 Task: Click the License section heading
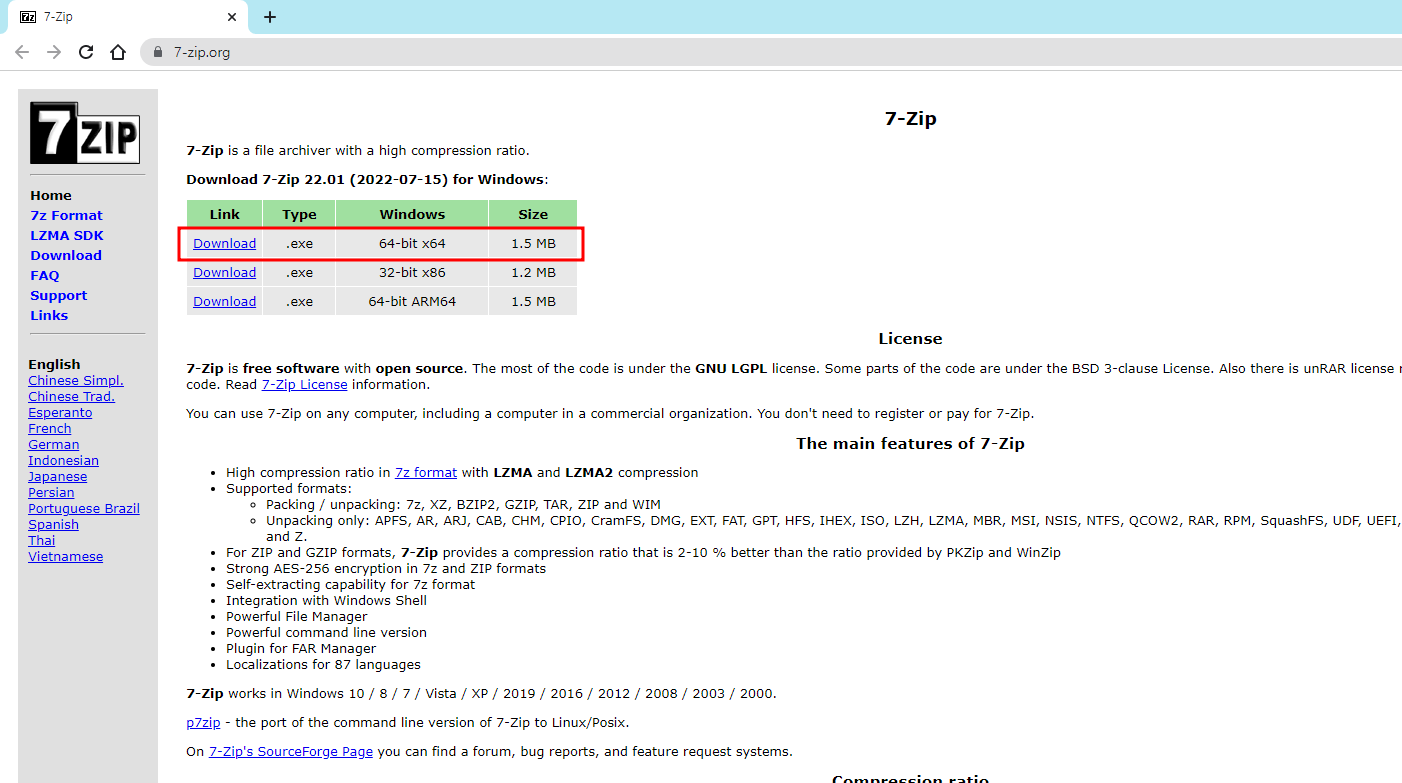[x=910, y=339]
